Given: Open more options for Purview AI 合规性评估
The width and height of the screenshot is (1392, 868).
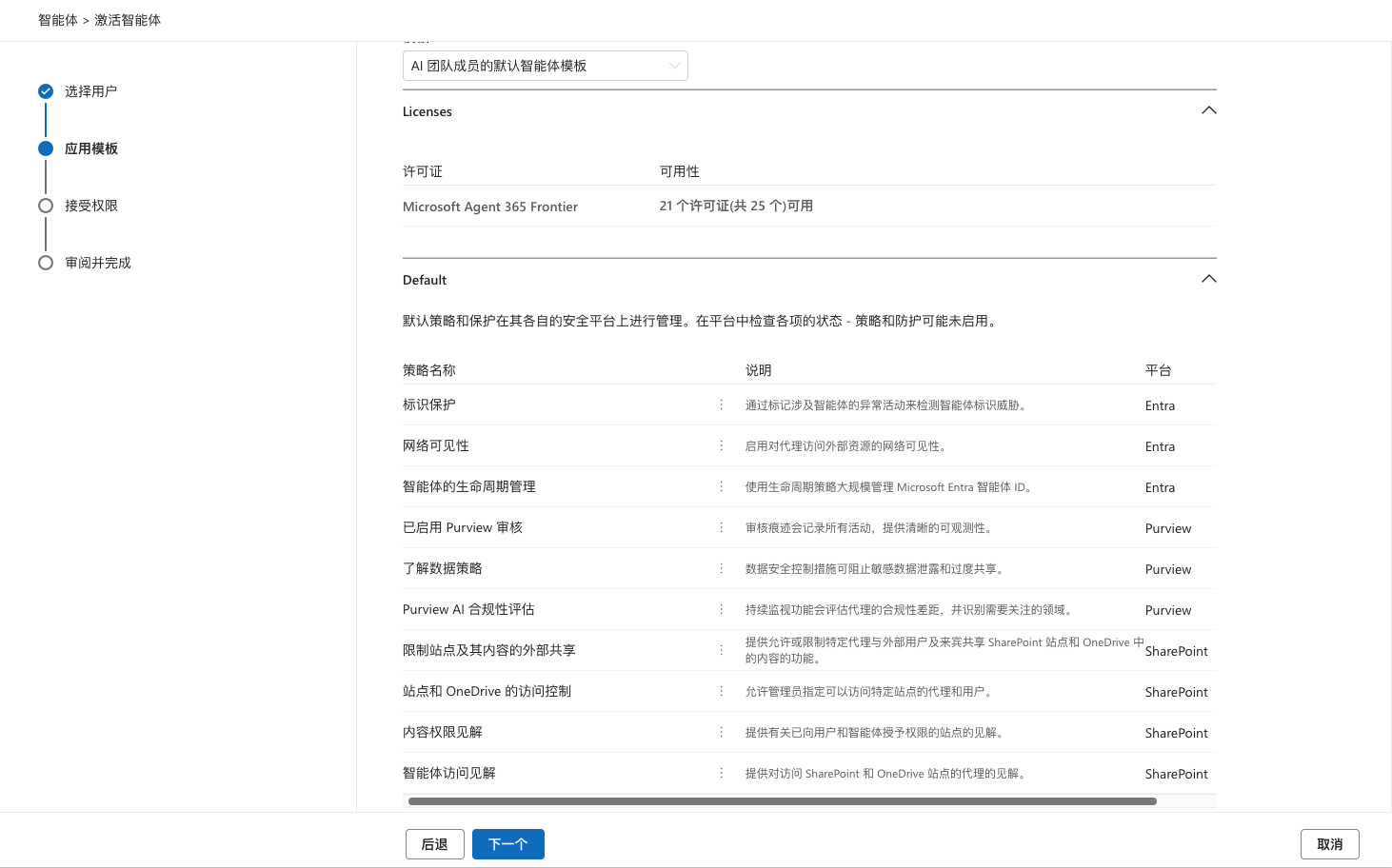Looking at the screenshot, I should click(721, 609).
